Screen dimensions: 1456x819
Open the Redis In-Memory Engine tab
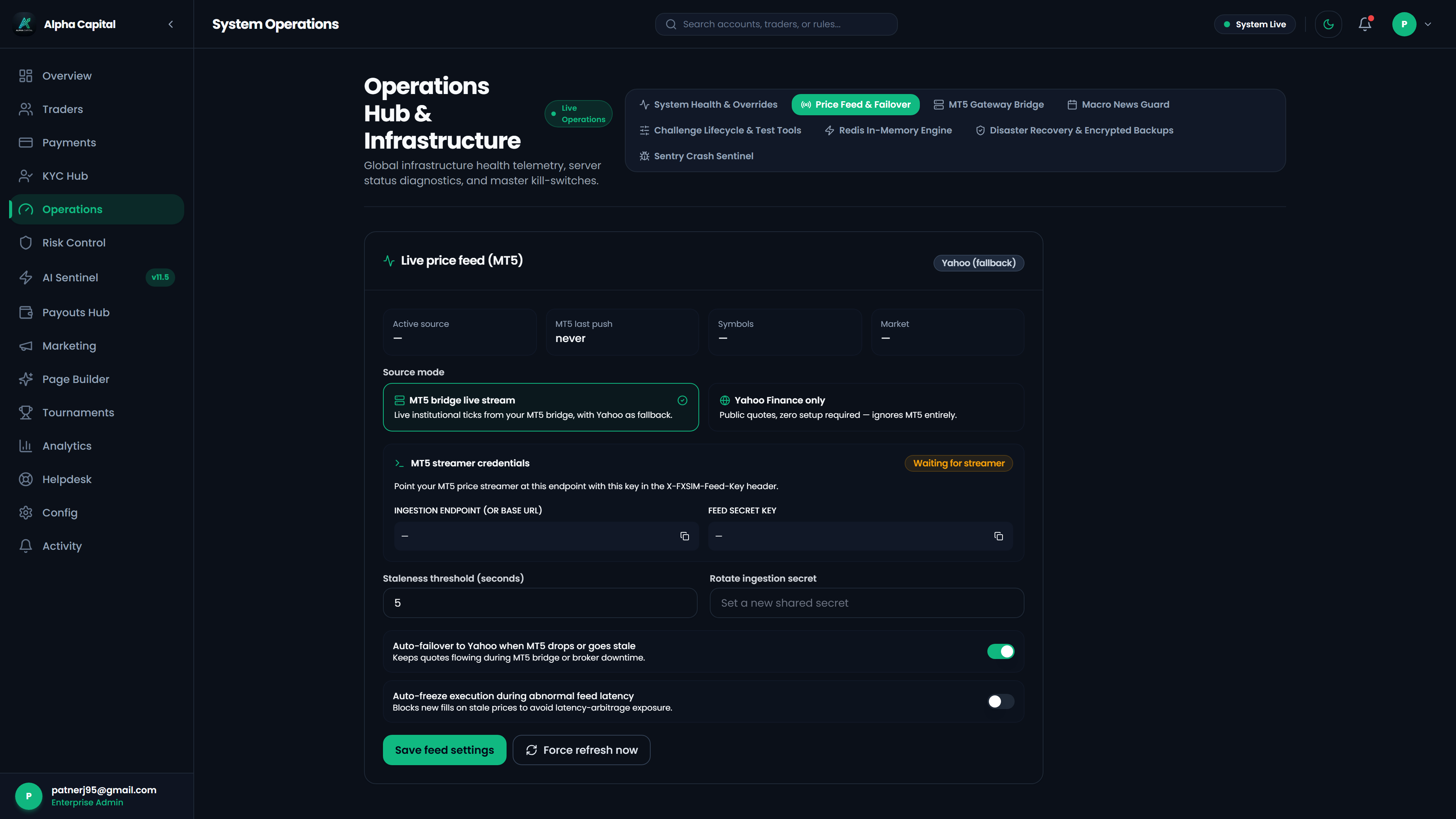click(888, 130)
